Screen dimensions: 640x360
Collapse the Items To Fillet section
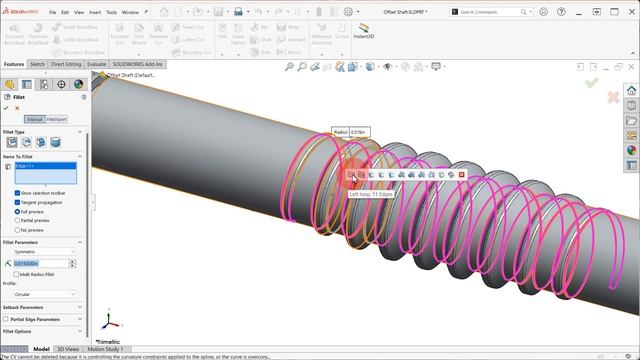tap(80, 156)
